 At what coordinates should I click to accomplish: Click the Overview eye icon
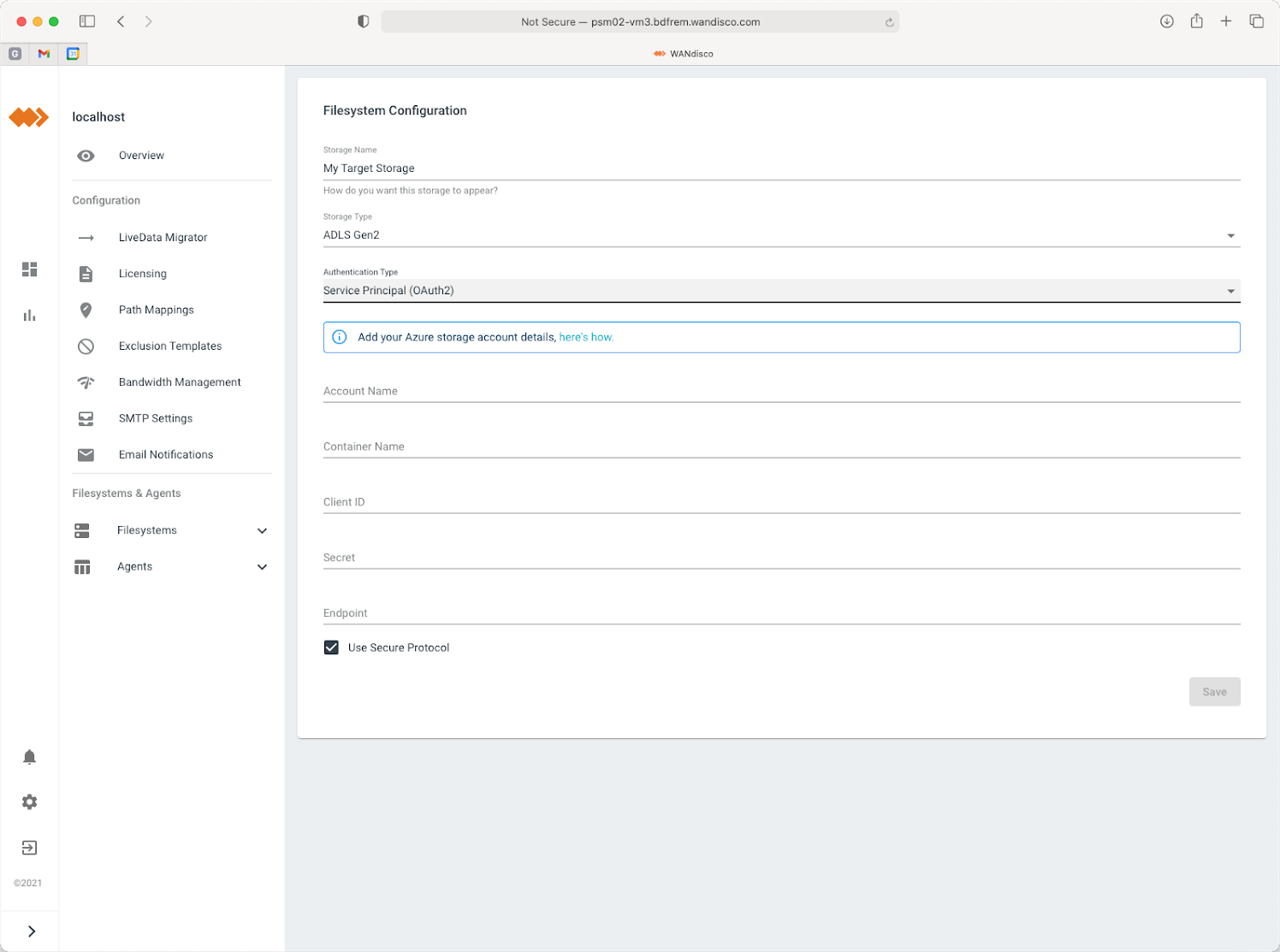point(86,156)
